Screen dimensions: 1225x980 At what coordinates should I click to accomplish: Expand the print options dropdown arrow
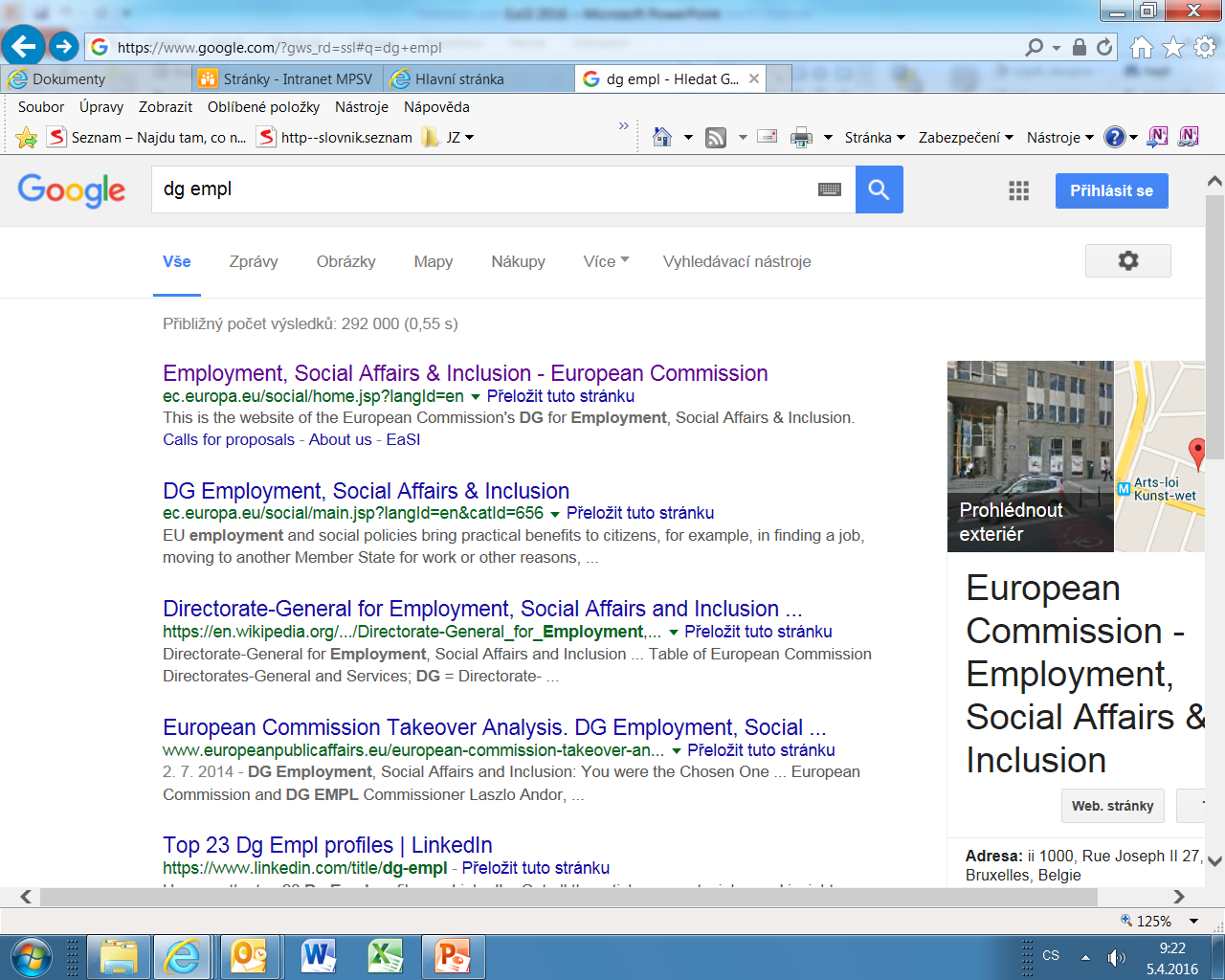pos(828,138)
